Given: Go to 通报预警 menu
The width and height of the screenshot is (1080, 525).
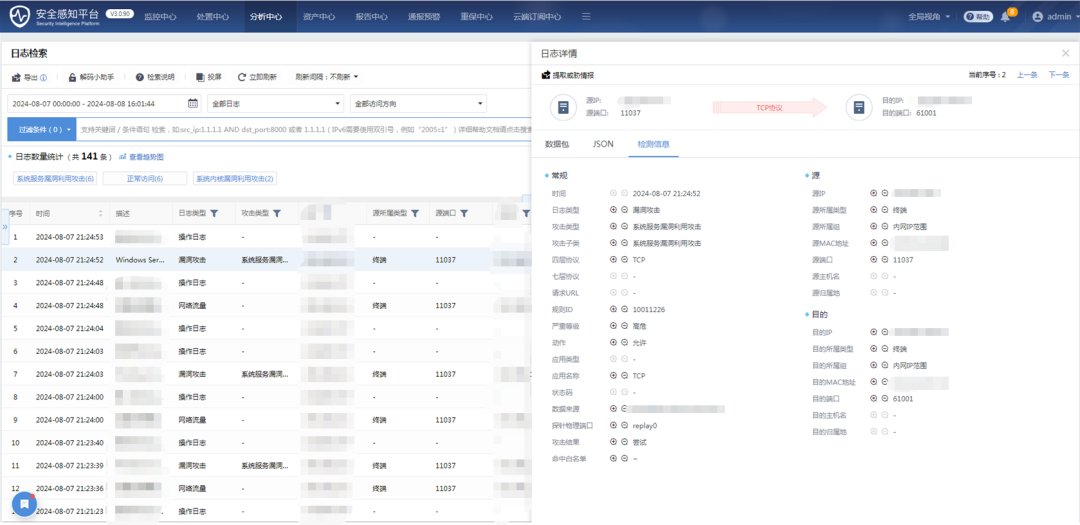Looking at the screenshot, I should [x=424, y=17].
